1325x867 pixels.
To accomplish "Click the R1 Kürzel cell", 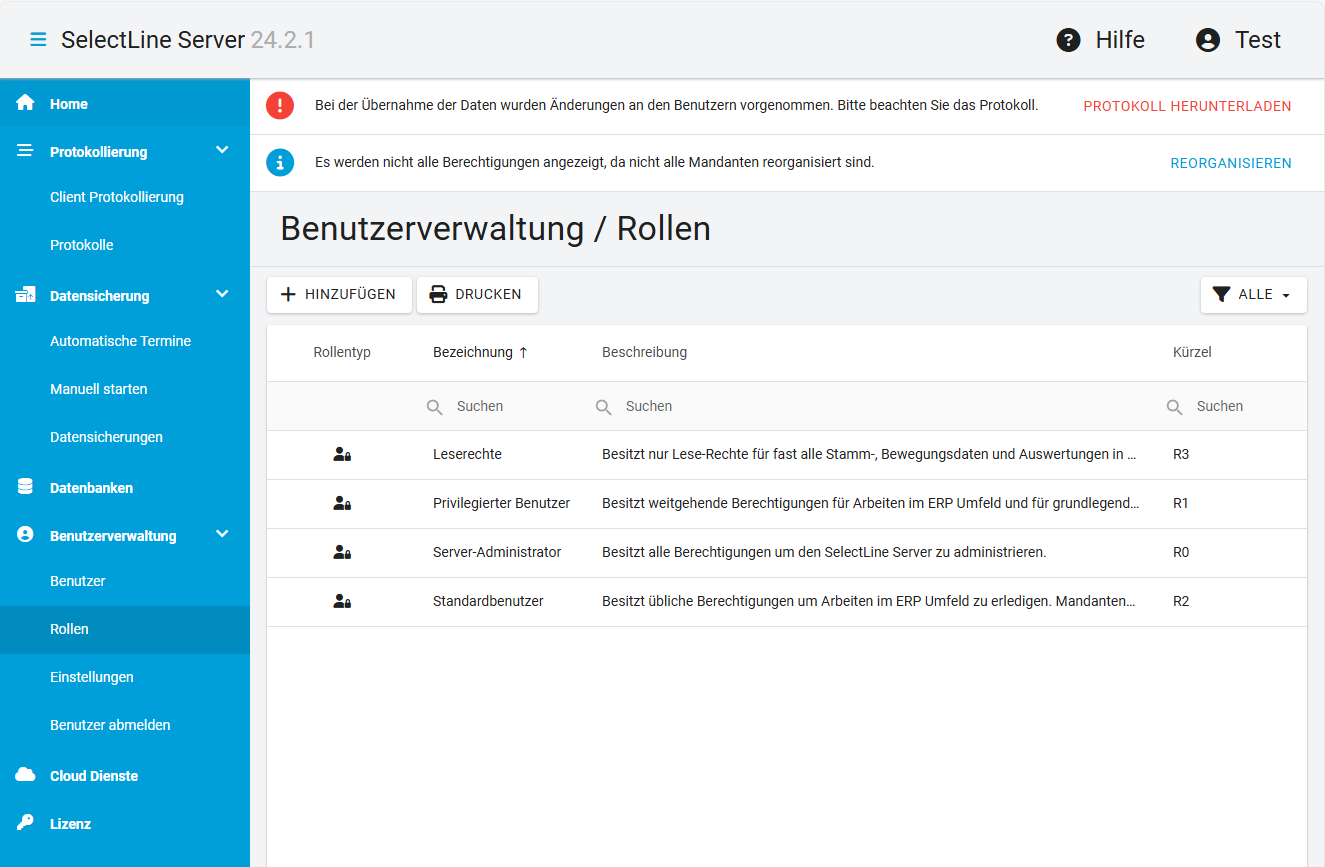I will pos(1181,503).
